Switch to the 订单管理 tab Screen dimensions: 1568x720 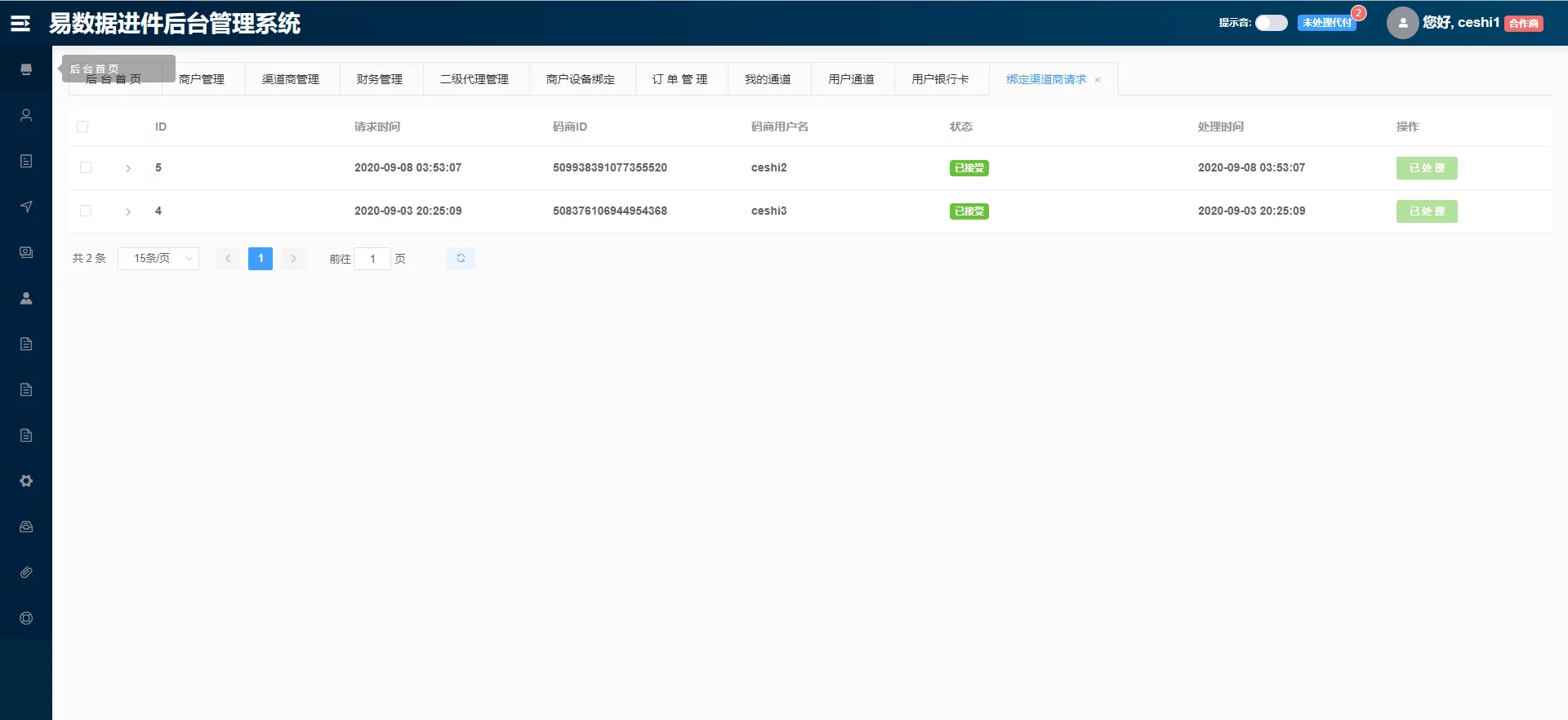(x=680, y=79)
